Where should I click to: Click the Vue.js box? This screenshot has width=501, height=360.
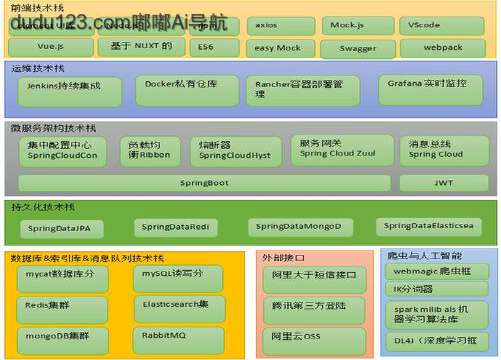click(x=51, y=47)
